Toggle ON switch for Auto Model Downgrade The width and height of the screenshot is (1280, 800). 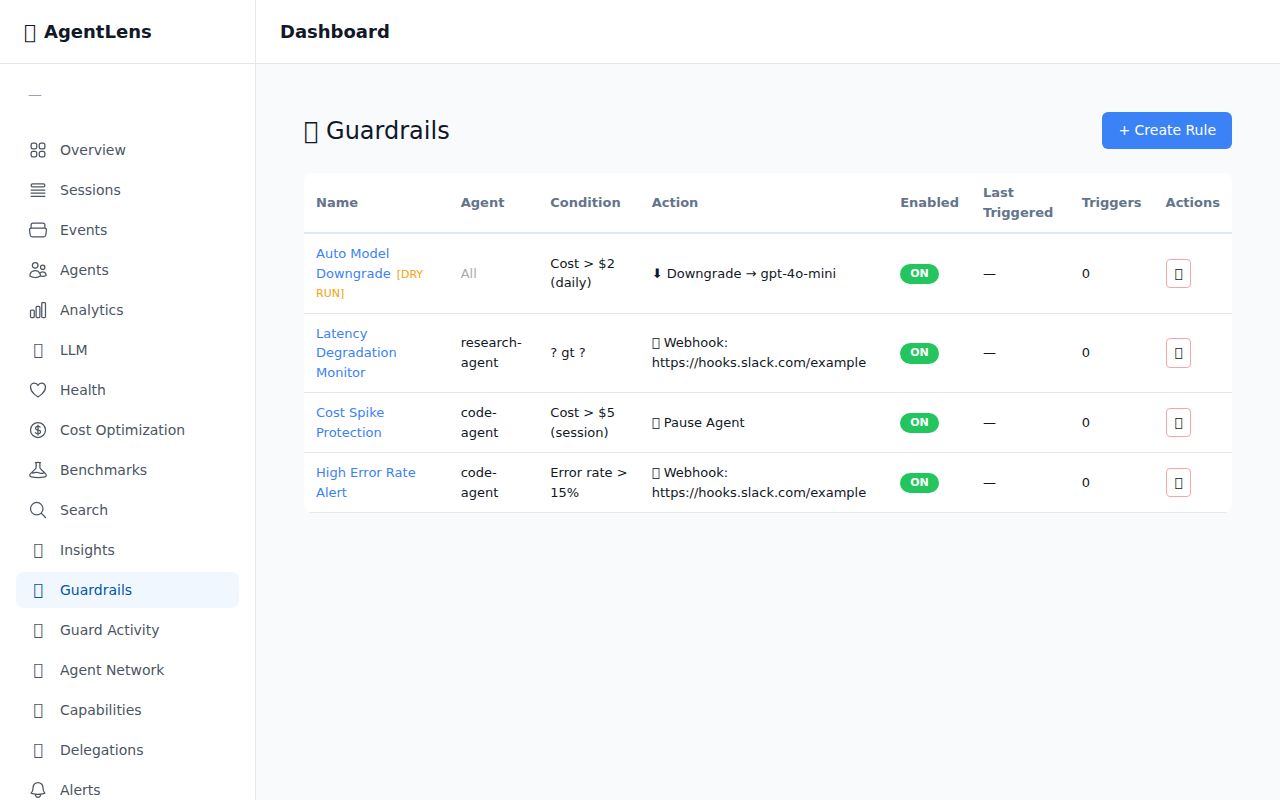point(919,273)
